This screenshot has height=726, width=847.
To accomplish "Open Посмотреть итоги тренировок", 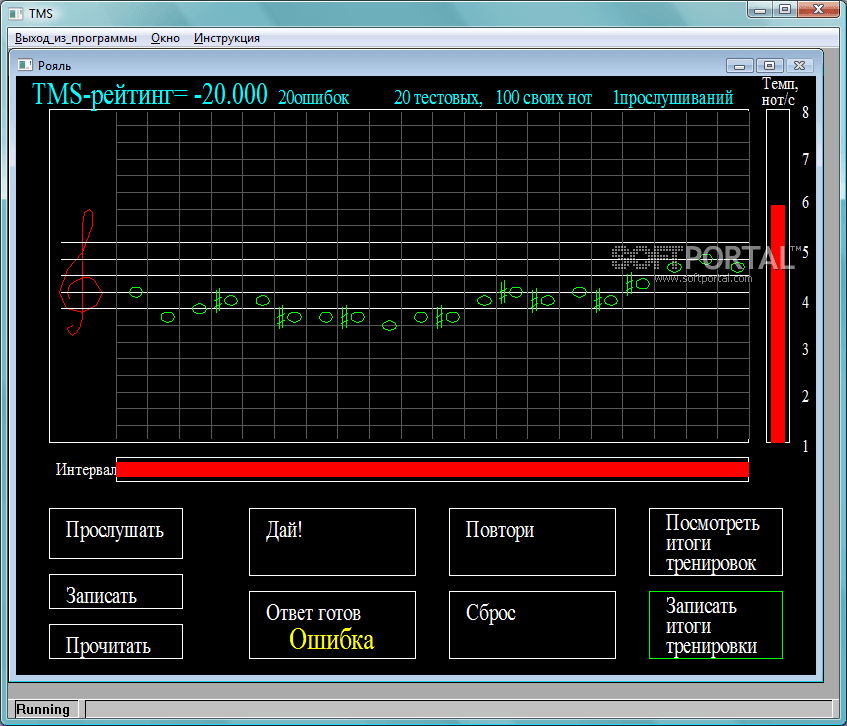I will [x=716, y=542].
